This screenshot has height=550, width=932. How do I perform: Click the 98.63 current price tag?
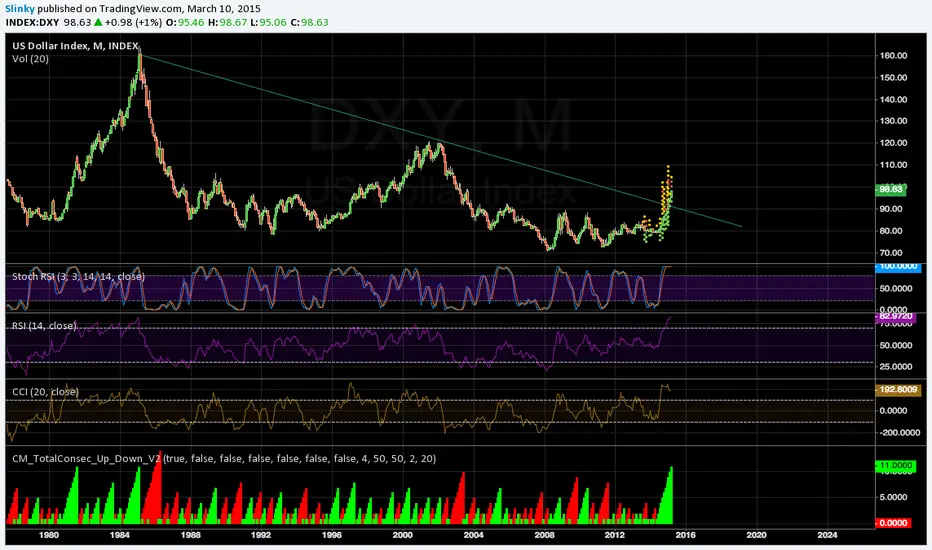pos(890,189)
